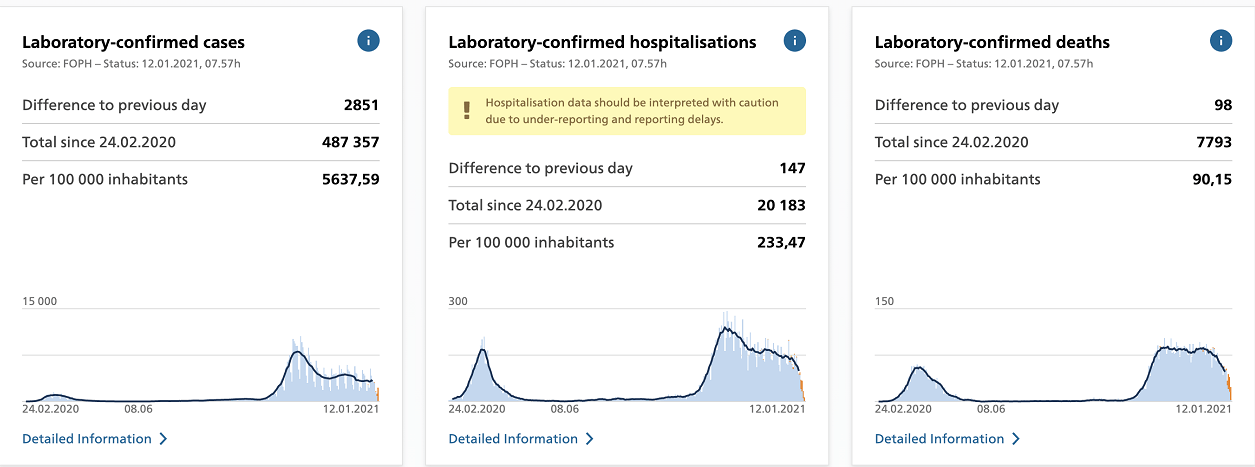The image size is (1255, 467).
Task: Click 24.02.2020 date marker on cases chart
Action: click(x=51, y=408)
